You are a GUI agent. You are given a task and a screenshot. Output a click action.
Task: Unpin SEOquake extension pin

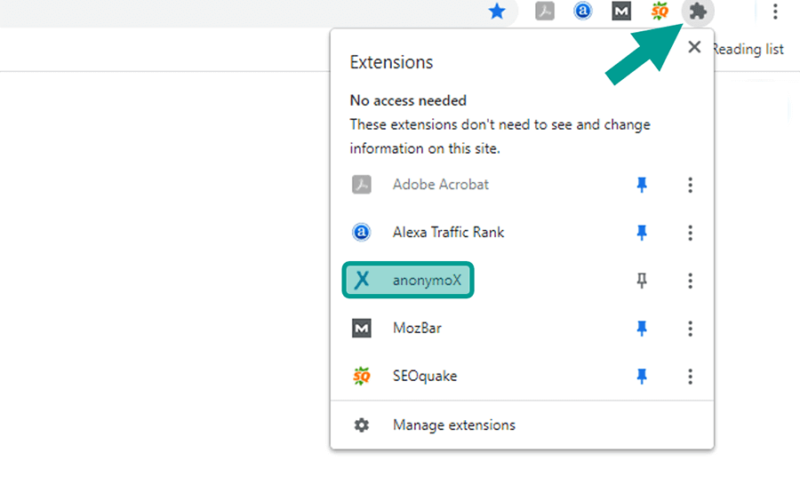(x=642, y=376)
